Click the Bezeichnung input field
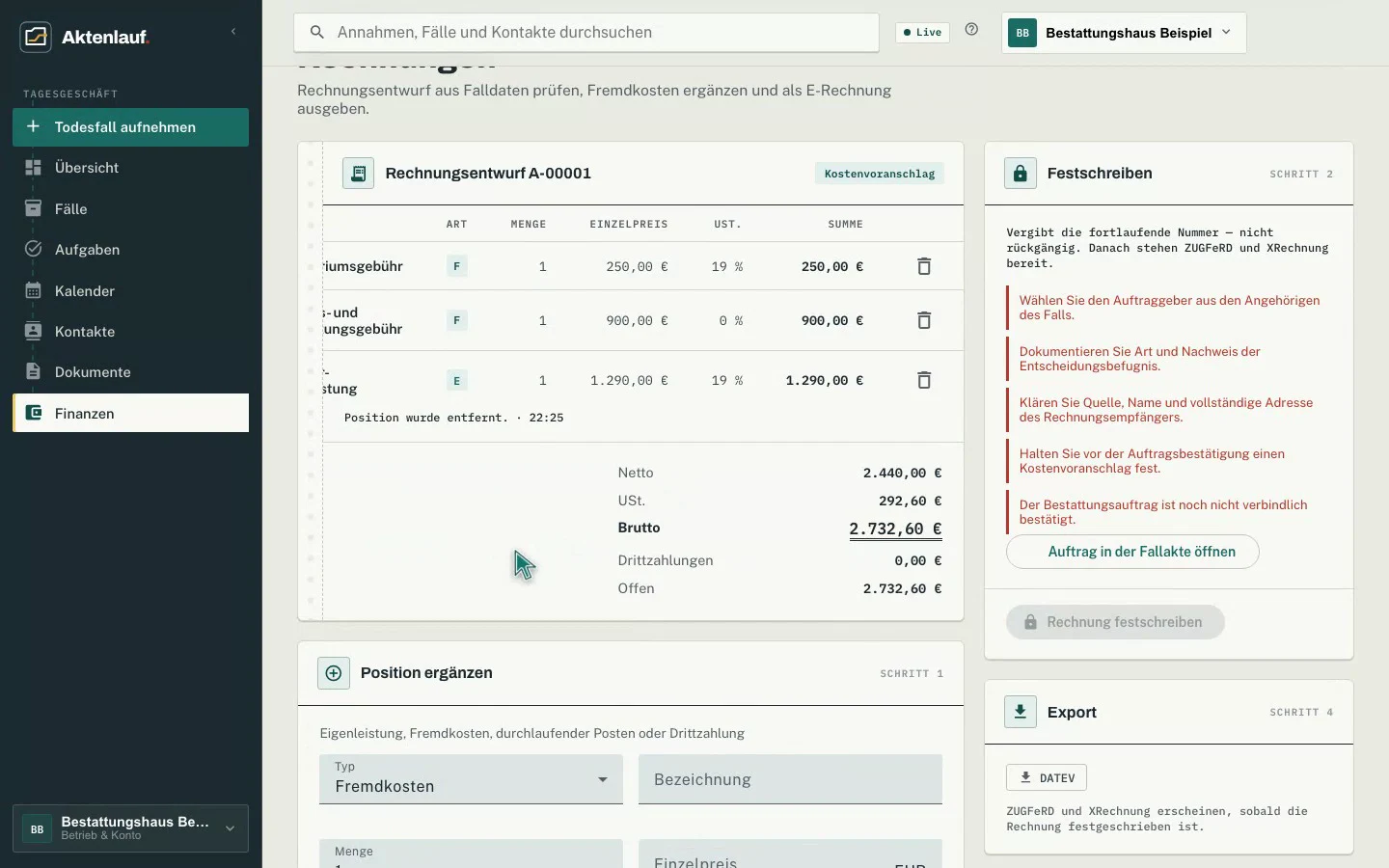 [790, 779]
